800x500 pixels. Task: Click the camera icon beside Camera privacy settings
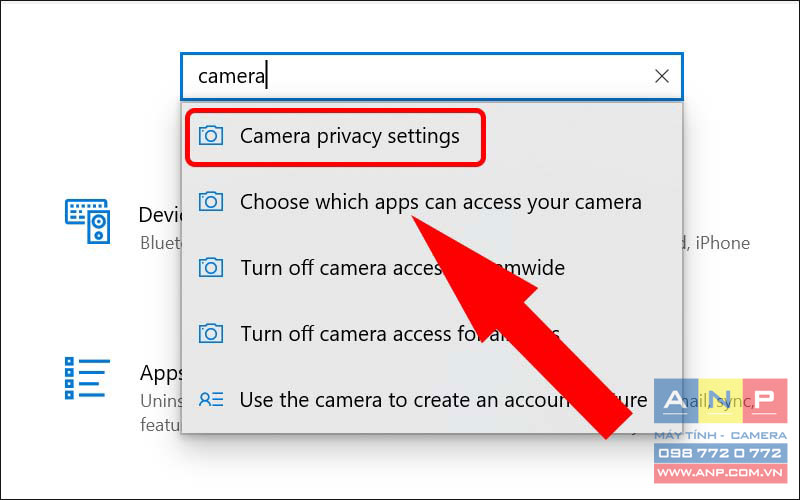(x=211, y=136)
